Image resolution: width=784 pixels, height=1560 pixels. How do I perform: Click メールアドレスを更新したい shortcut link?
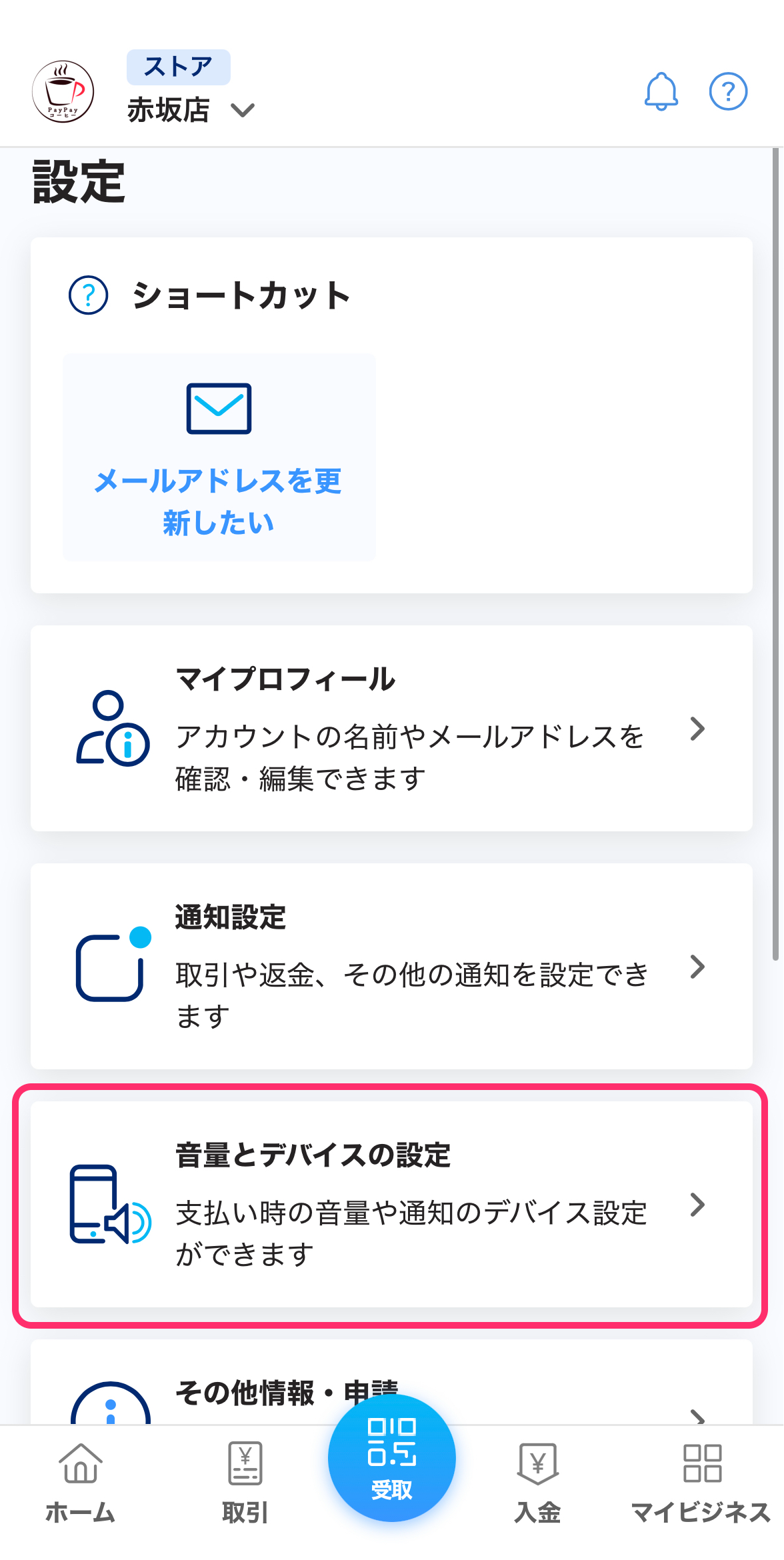219,501
